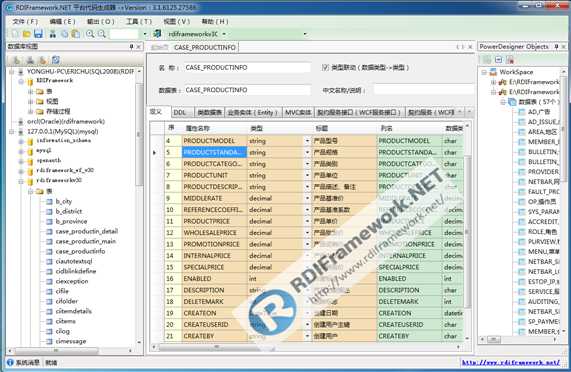Expand the 视图 folder node

(x=31, y=101)
